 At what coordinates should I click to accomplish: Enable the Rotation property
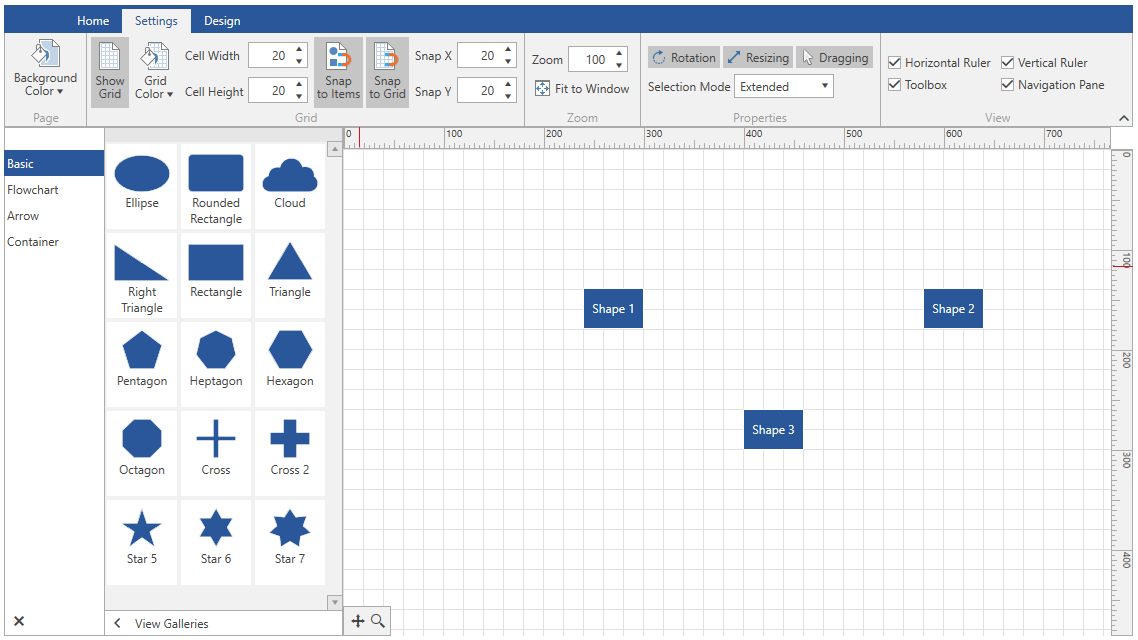683,57
